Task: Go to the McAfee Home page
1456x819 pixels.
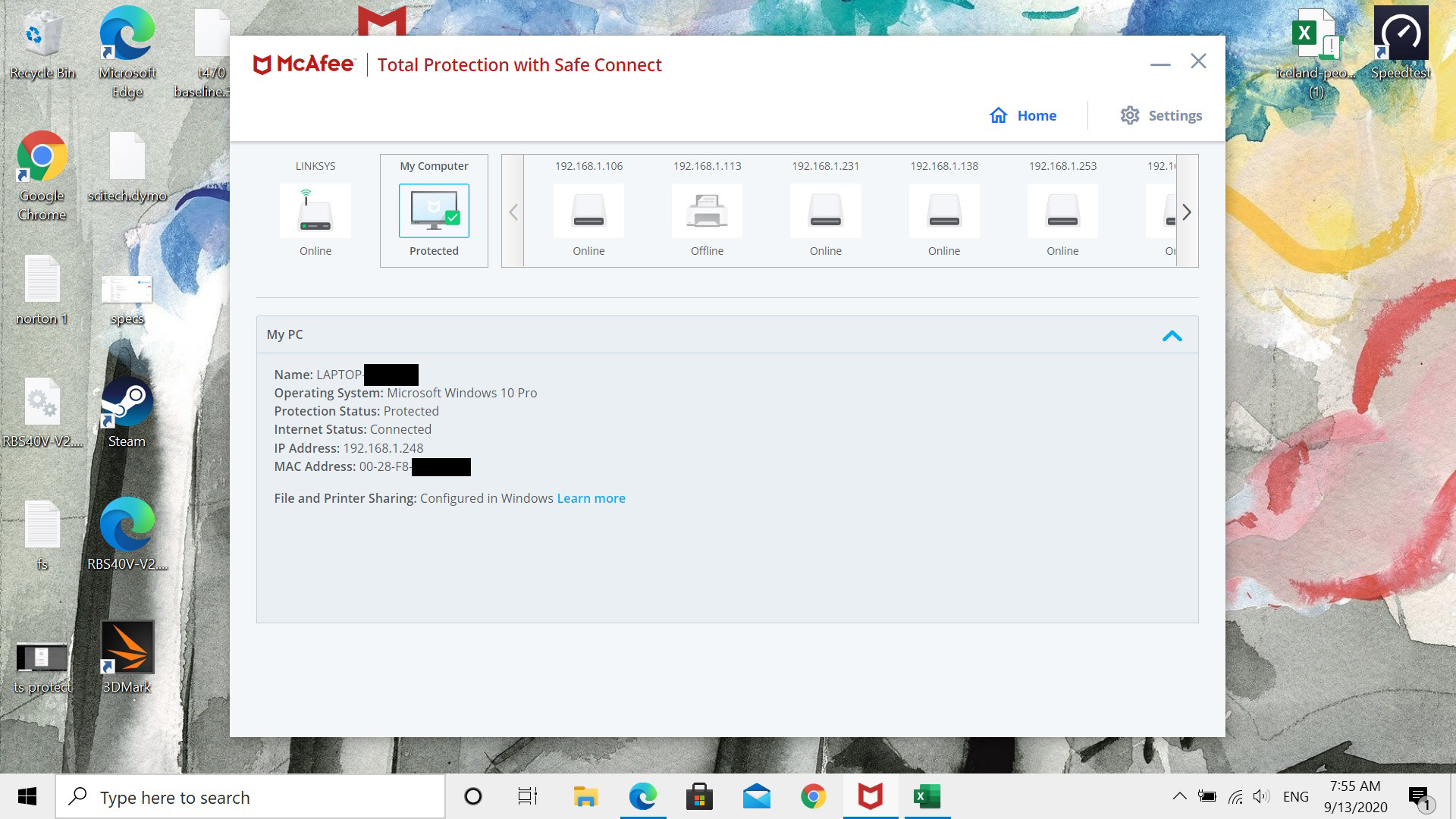Action: (x=1023, y=115)
